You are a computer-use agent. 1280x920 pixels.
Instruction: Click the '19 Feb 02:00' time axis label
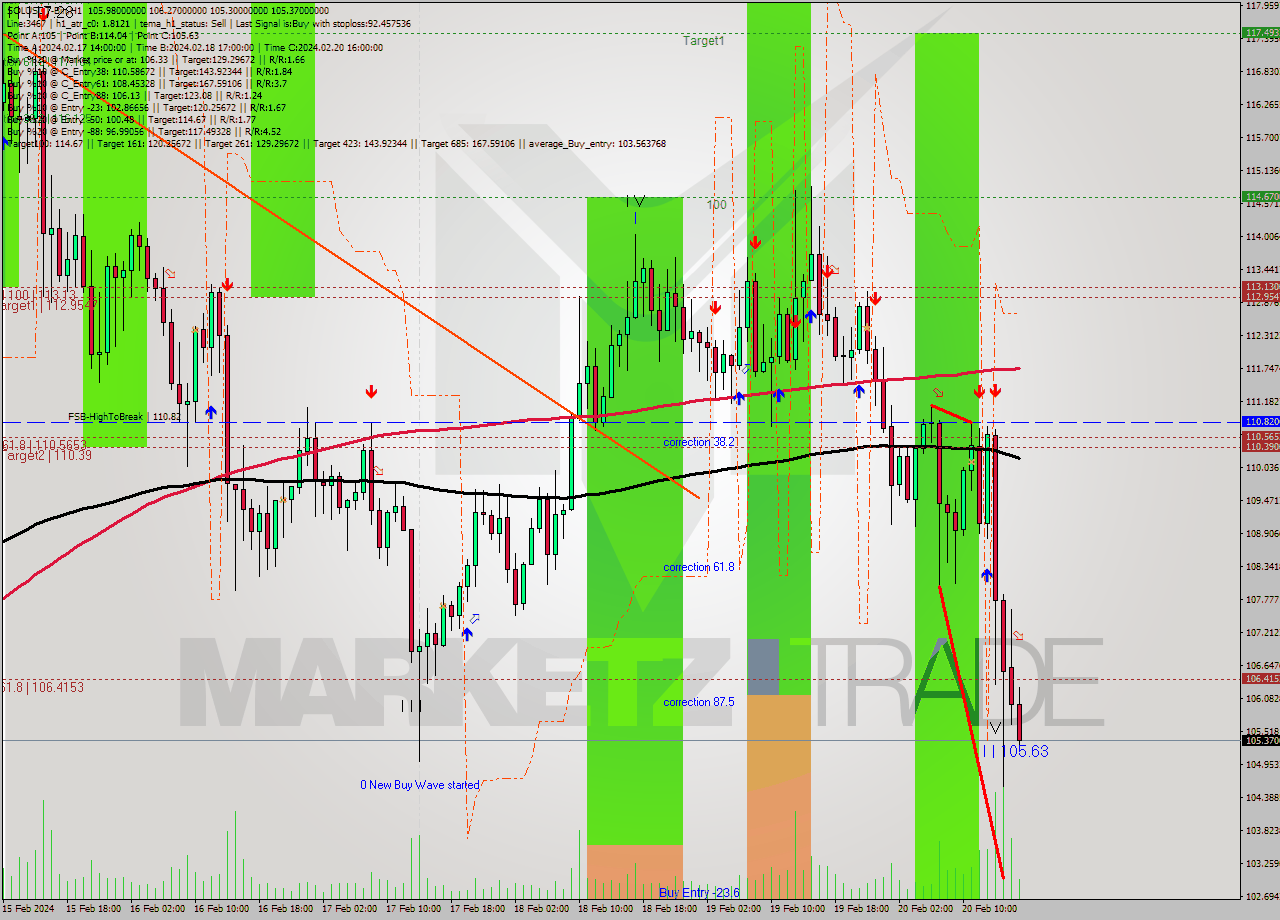(734, 909)
